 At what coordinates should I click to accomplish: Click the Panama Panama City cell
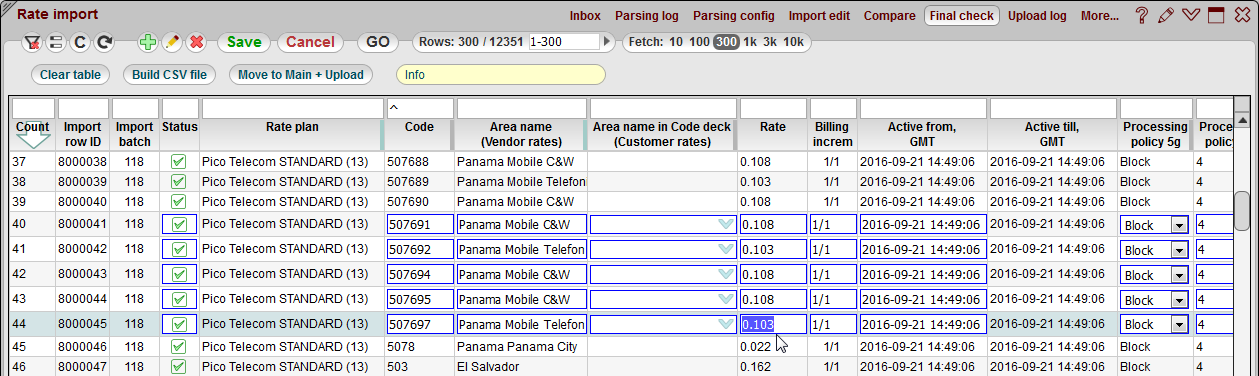(x=521, y=346)
